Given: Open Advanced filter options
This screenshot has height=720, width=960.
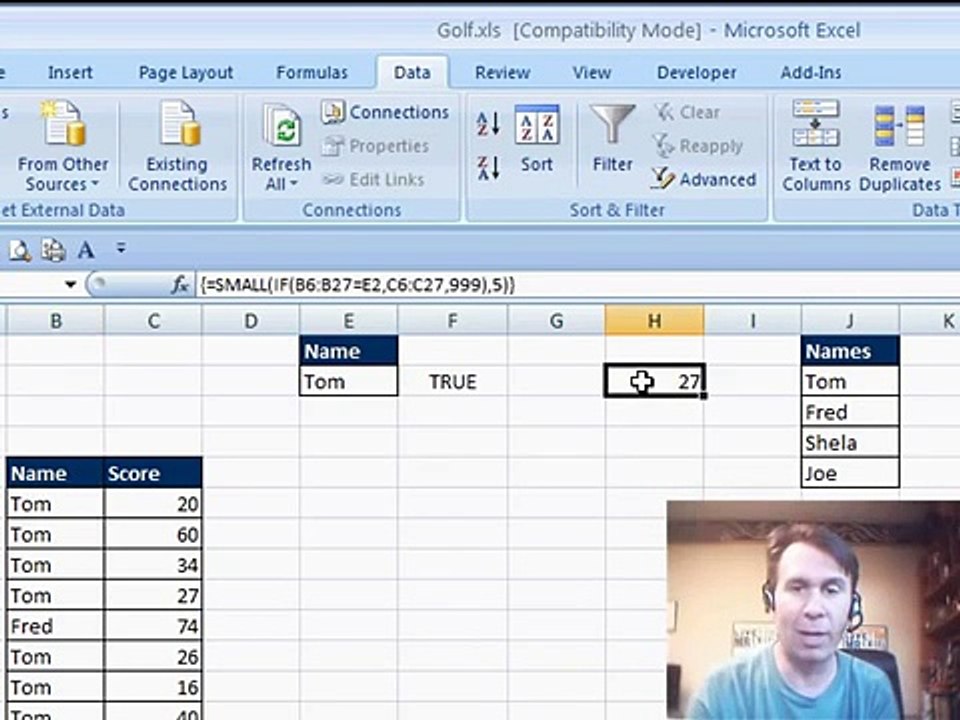Looking at the screenshot, I should pyautogui.click(x=704, y=179).
